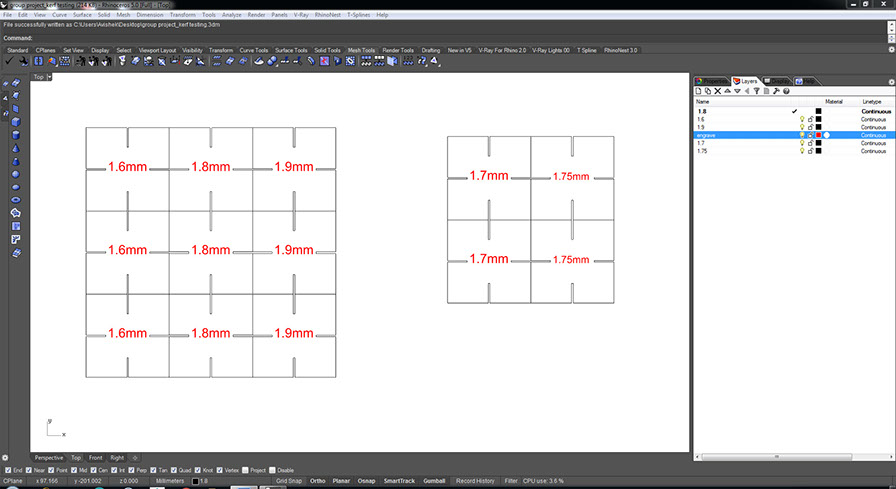The height and width of the screenshot is (489, 896).
Task: Toggle the Point osnap checkbox
Action: (x=52, y=470)
